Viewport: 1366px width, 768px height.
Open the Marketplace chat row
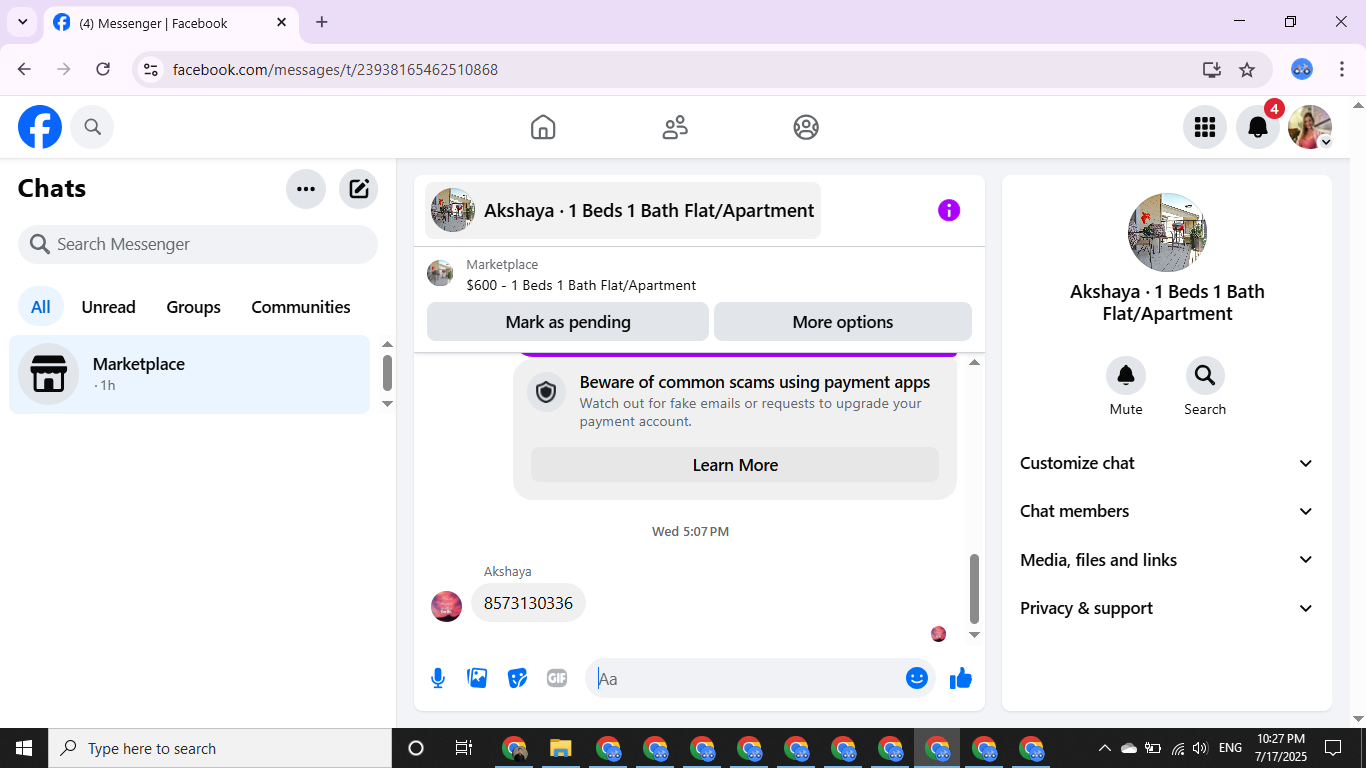pyautogui.click(x=190, y=374)
